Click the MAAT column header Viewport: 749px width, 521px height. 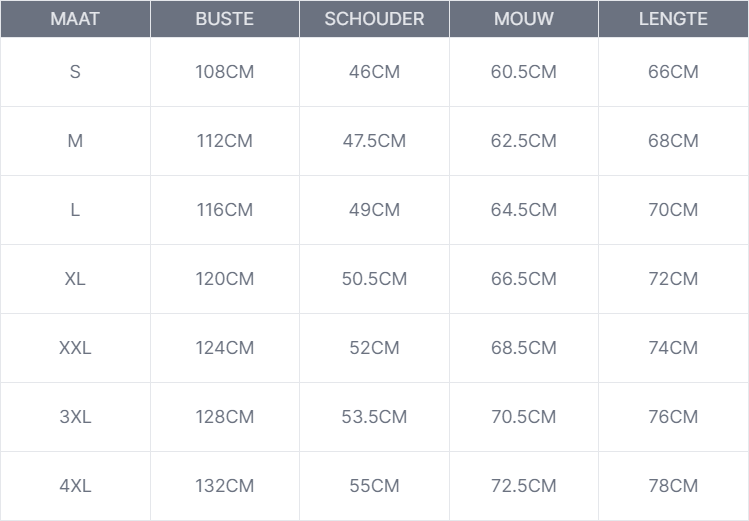pos(75,19)
